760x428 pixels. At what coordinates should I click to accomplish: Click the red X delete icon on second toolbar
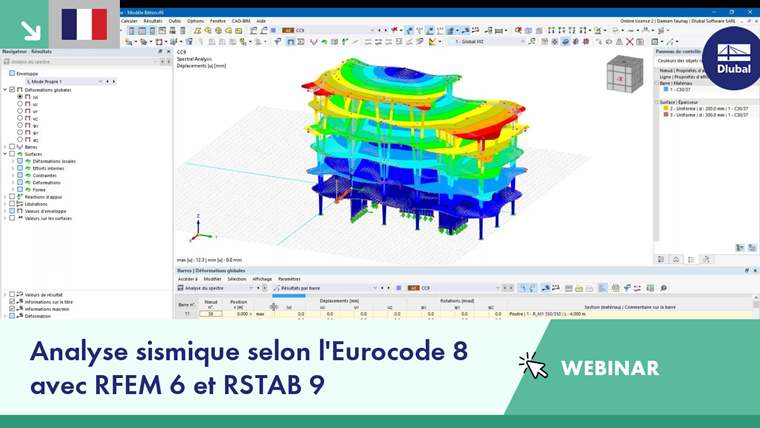pyautogui.click(x=629, y=42)
